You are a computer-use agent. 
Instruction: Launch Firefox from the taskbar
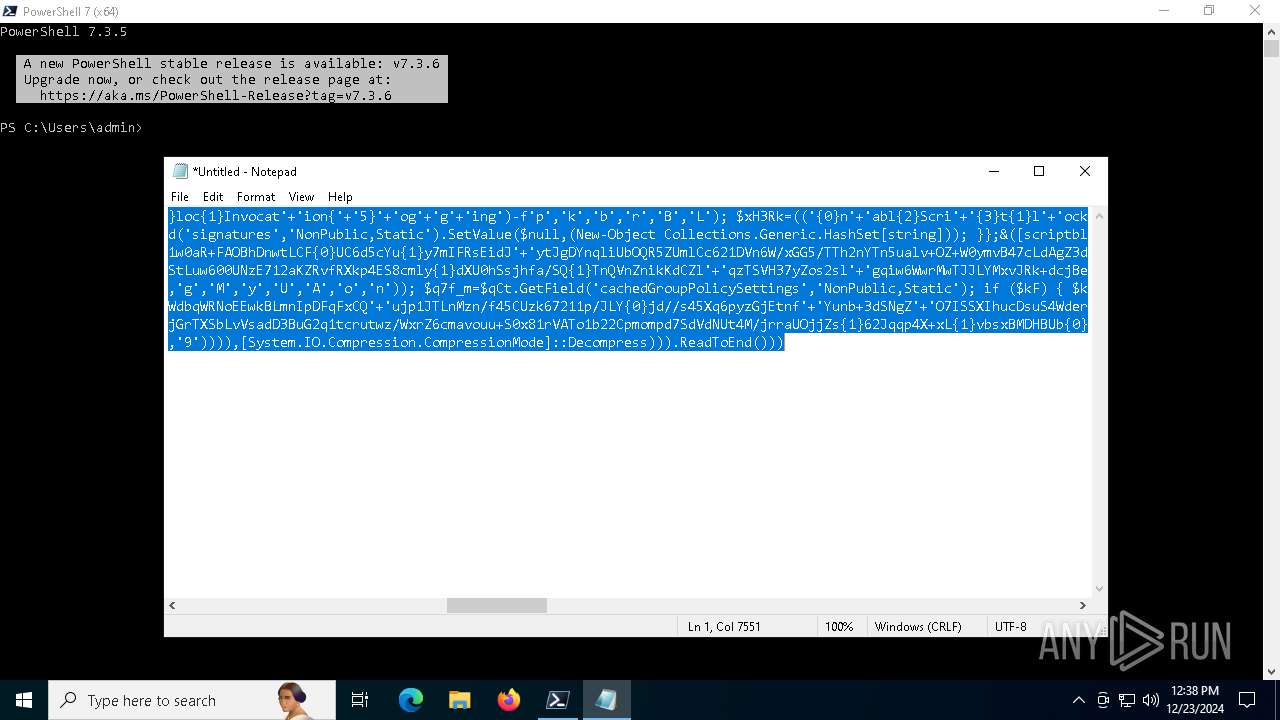click(509, 700)
